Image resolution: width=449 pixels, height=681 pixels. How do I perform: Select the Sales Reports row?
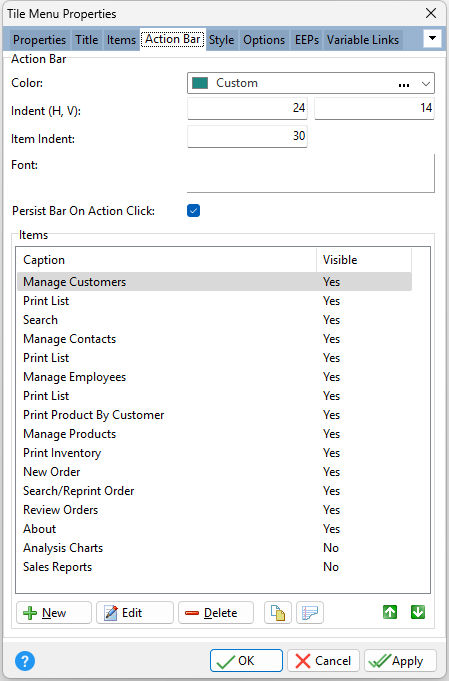215,567
